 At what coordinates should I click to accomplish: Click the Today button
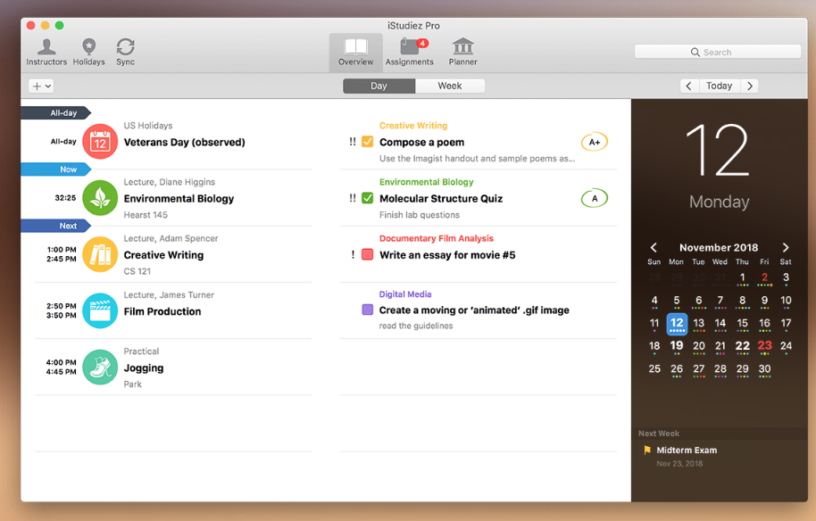719,86
